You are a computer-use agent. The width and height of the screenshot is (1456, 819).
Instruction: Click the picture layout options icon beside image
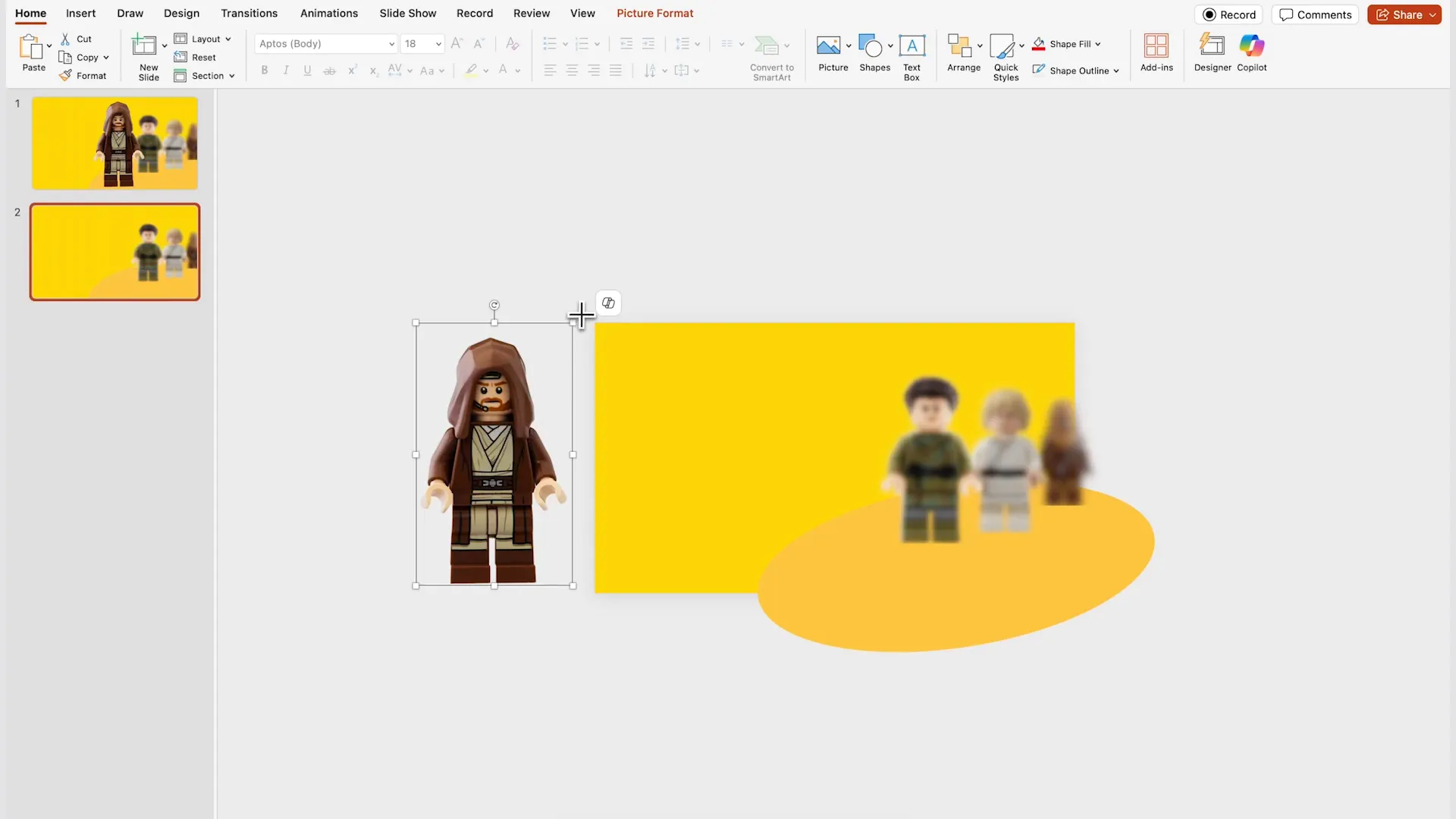tap(608, 303)
